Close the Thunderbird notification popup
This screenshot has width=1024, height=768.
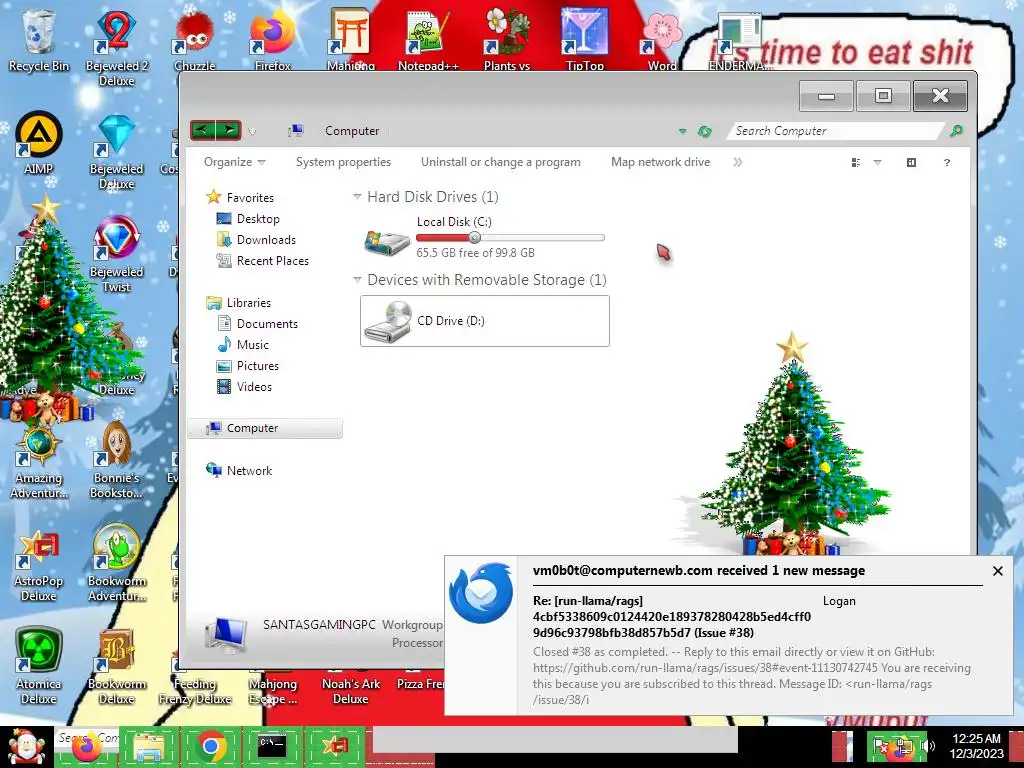point(997,571)
